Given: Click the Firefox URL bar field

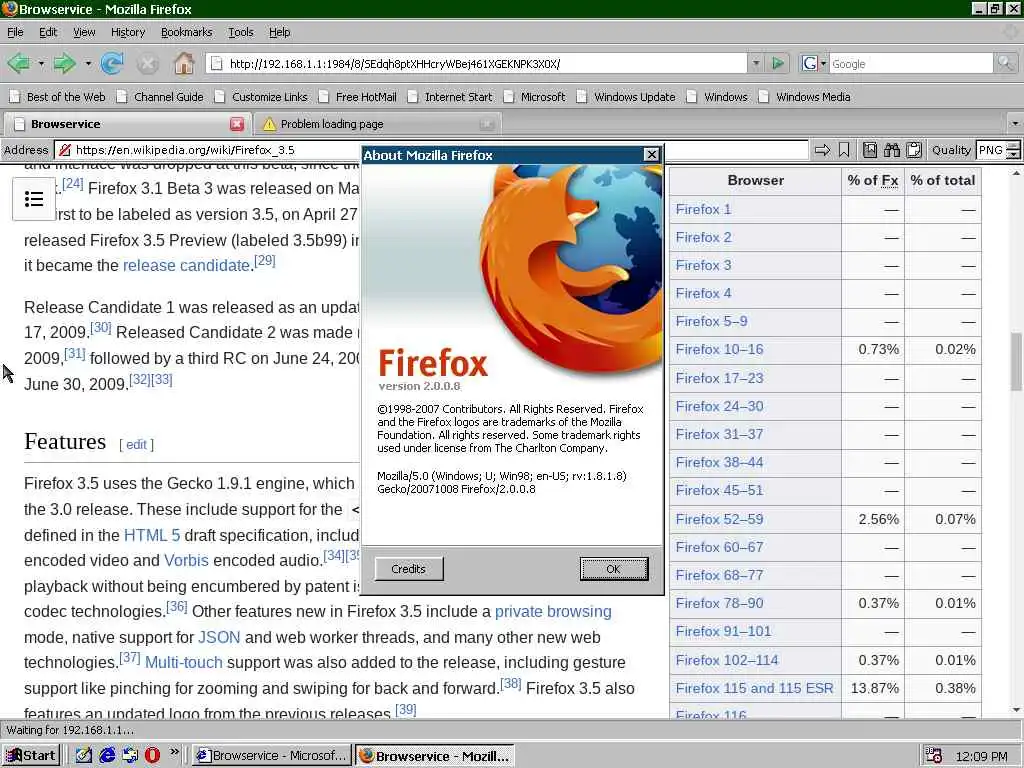Looking at the screenshot, I should click(478, 63).
